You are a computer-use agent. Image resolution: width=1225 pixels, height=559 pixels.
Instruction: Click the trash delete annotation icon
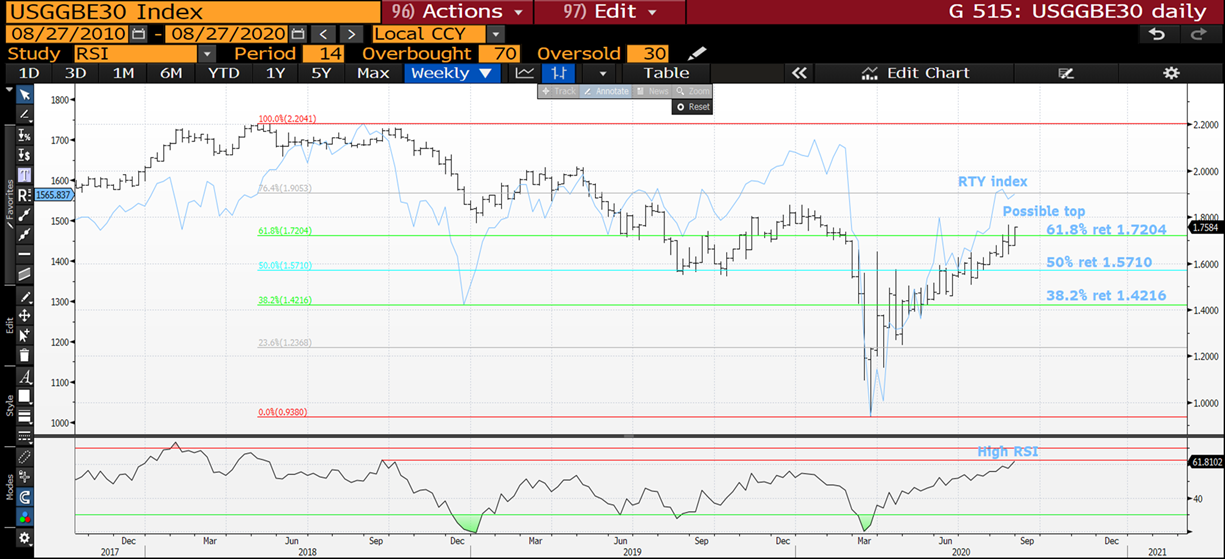coord(25,355)
